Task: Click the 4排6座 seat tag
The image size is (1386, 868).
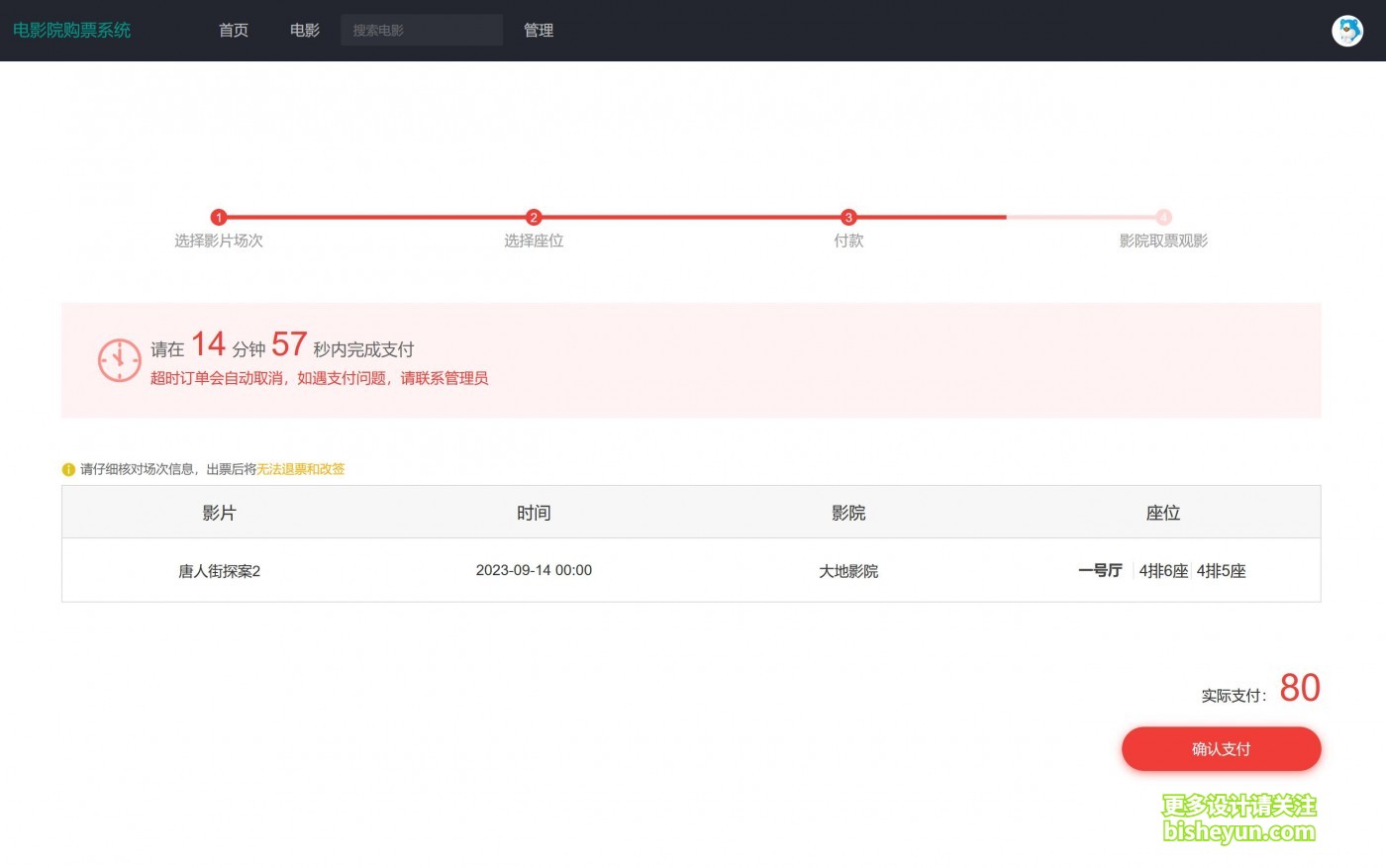Action: tap(1163, 571)
